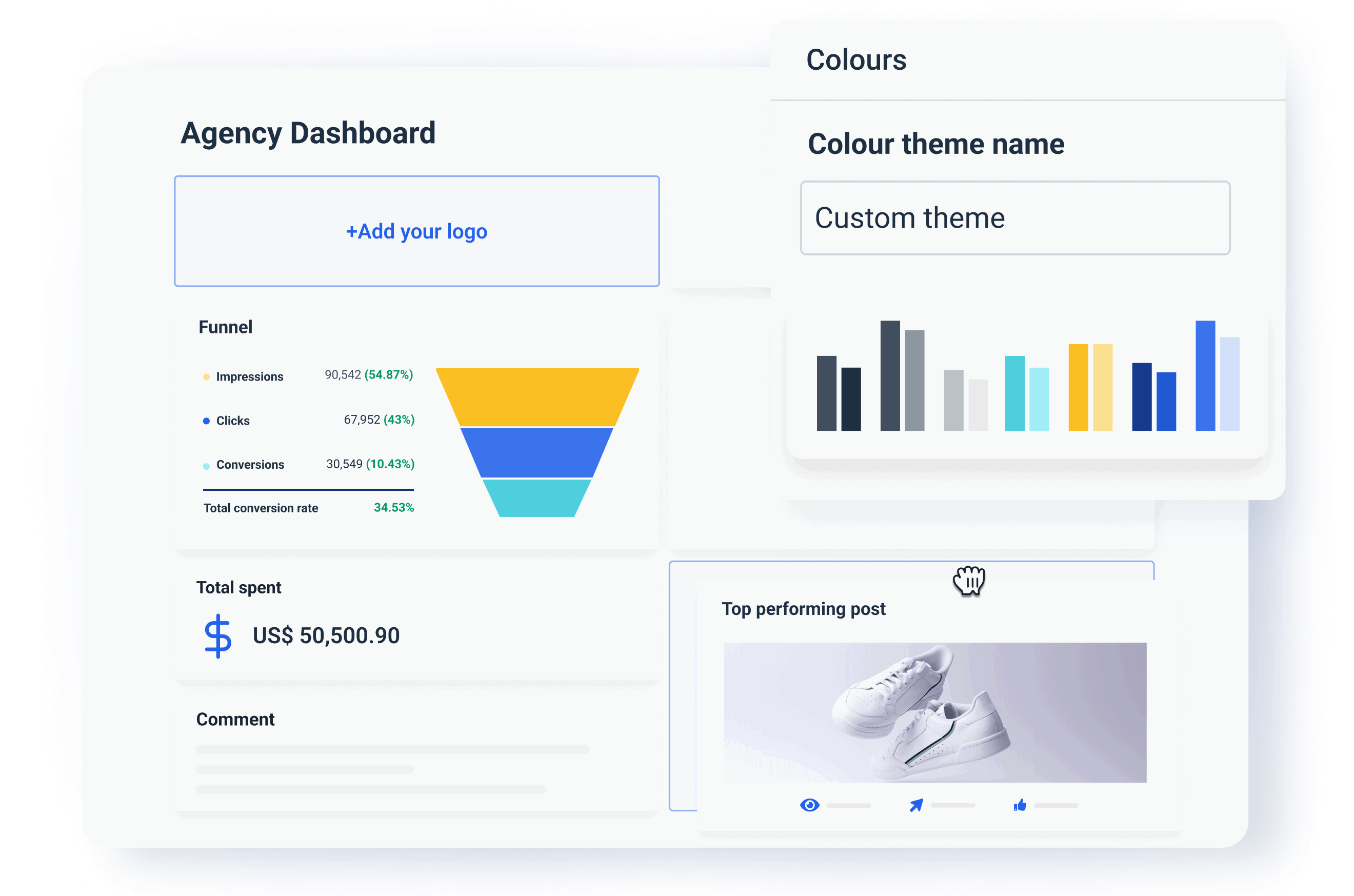Expand the Funnel section header
1354x896 pixels.
(x=225, y=327)
